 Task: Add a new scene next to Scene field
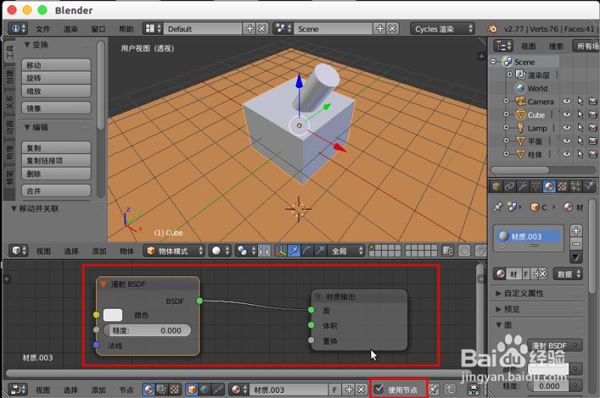click(x=380, y=29)
